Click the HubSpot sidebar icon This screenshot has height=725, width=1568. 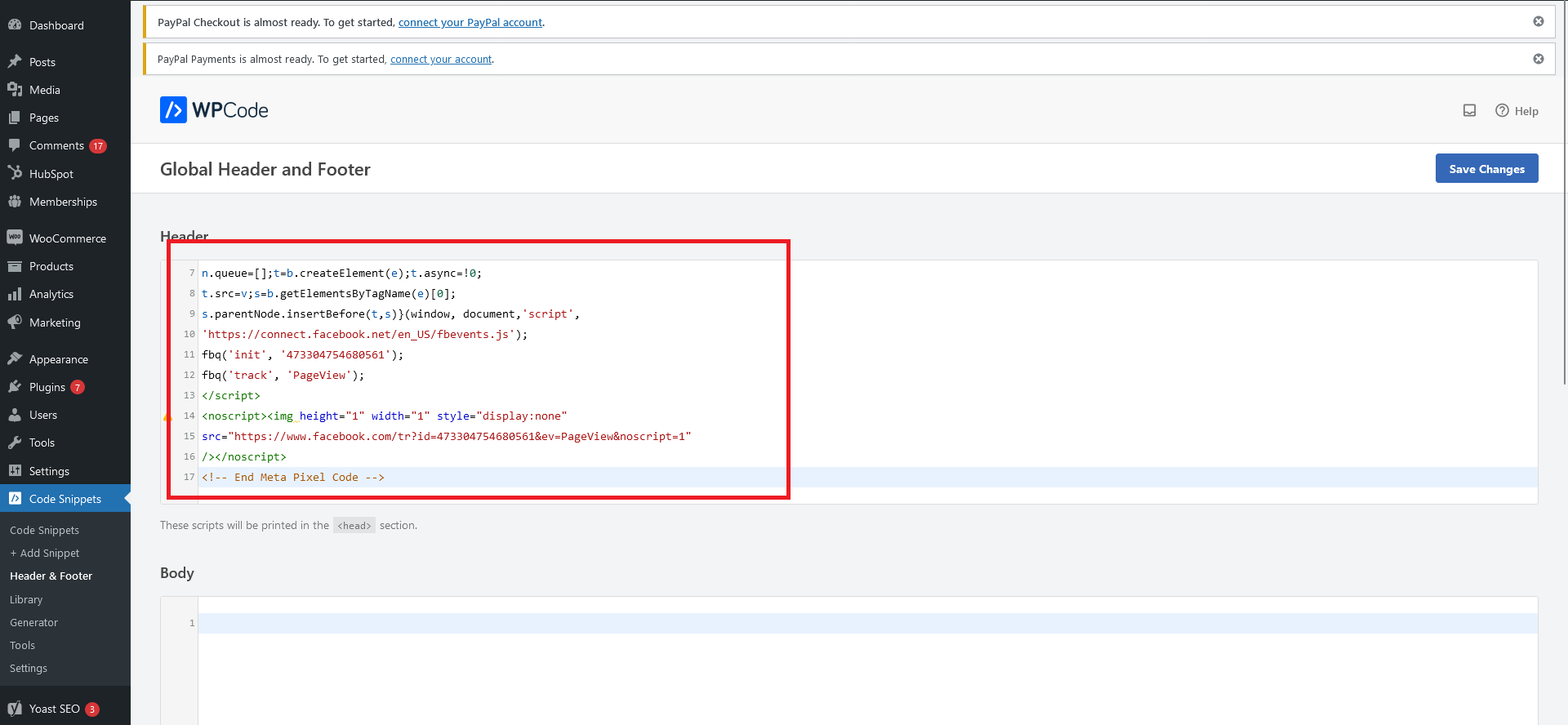point(15,173)
